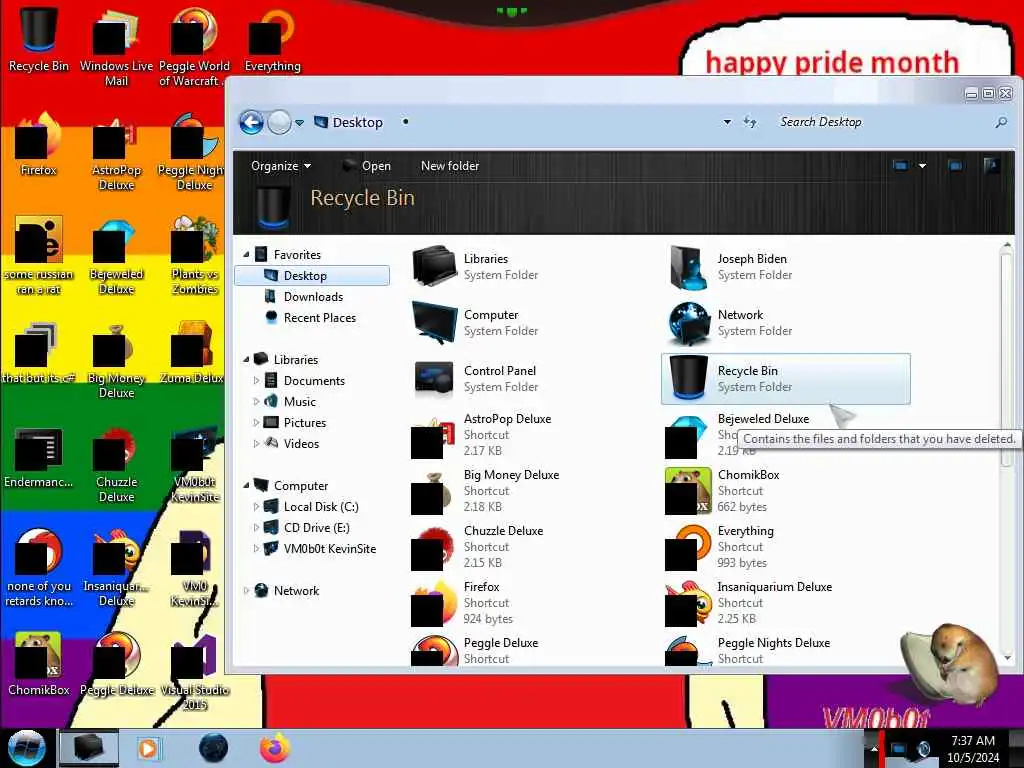Select CD Drive (E:) in tree
This screenshot has height=768, width=1024.
tap(316, 528)
